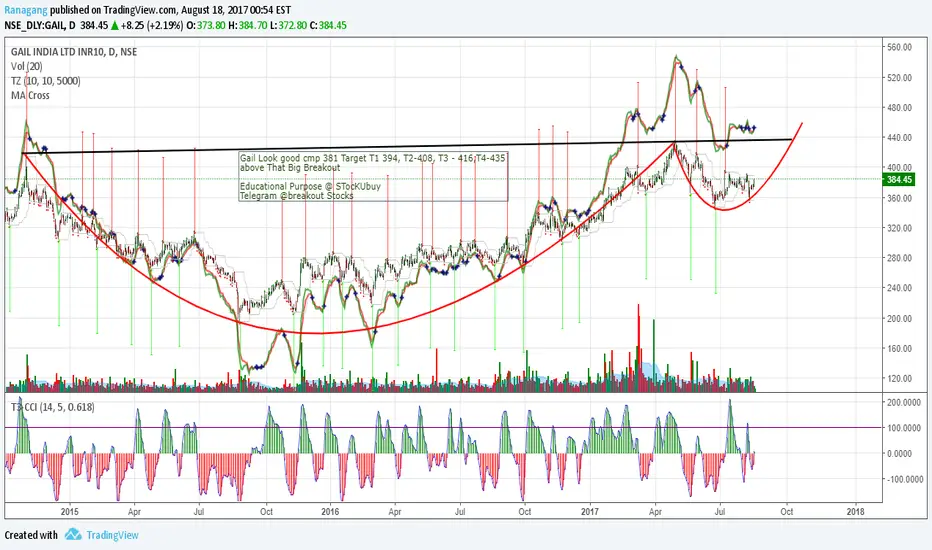Click the 2018 label on time axis
This screenshot has width=932, height=550.
(855, 511)
